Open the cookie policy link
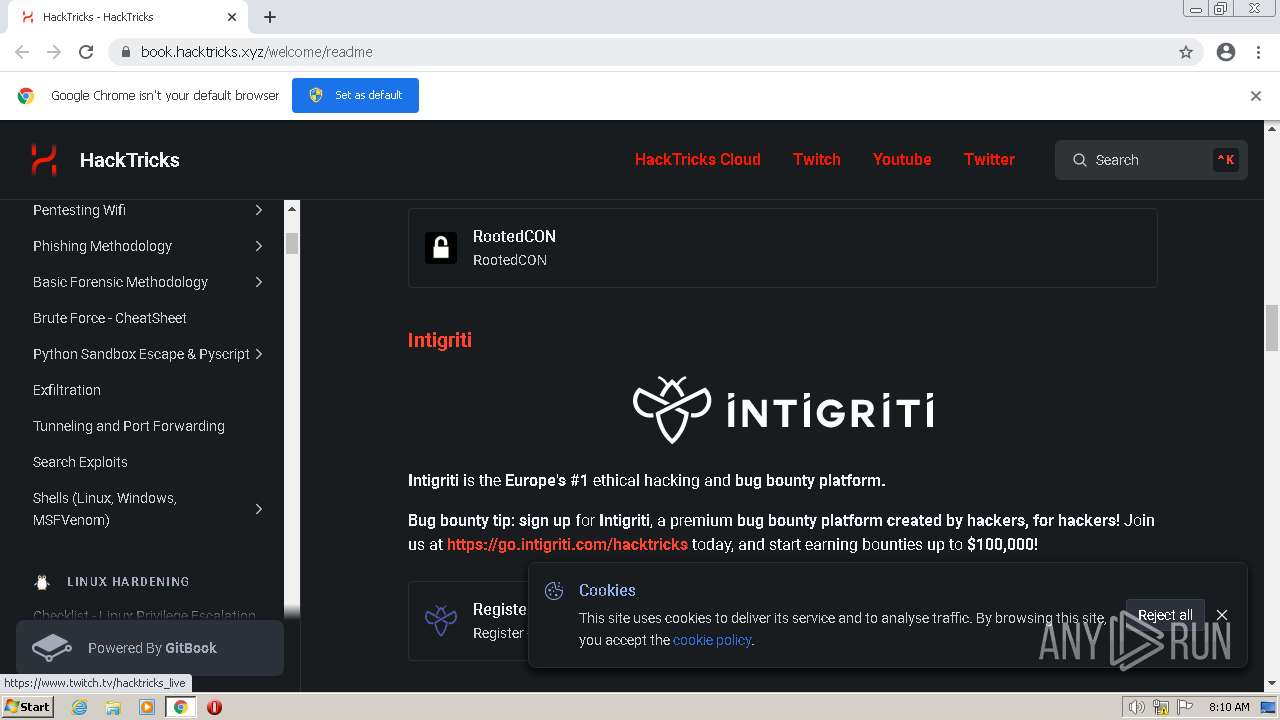The width and height of the screenshot is (1280, 720). click(712, 640)
